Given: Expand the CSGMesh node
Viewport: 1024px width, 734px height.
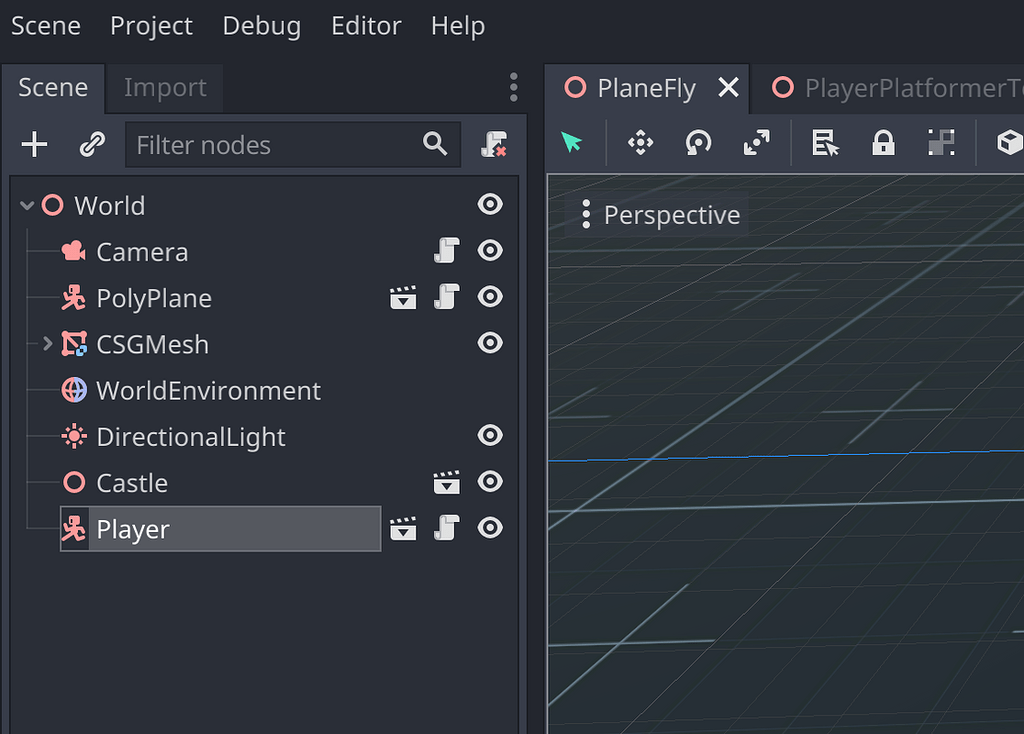Looking at the screenshot, I should [47, 343].
